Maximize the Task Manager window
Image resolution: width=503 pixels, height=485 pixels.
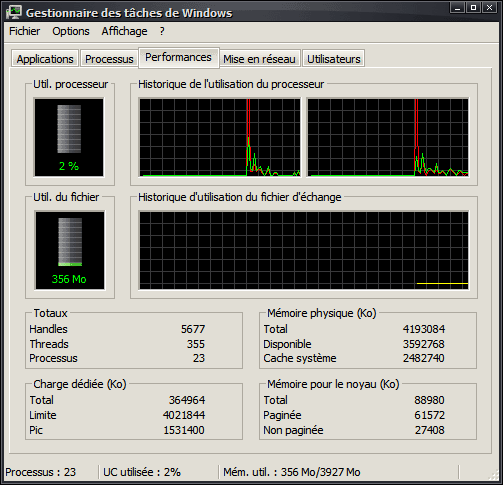pyautogui.click(x=473, y=8)
